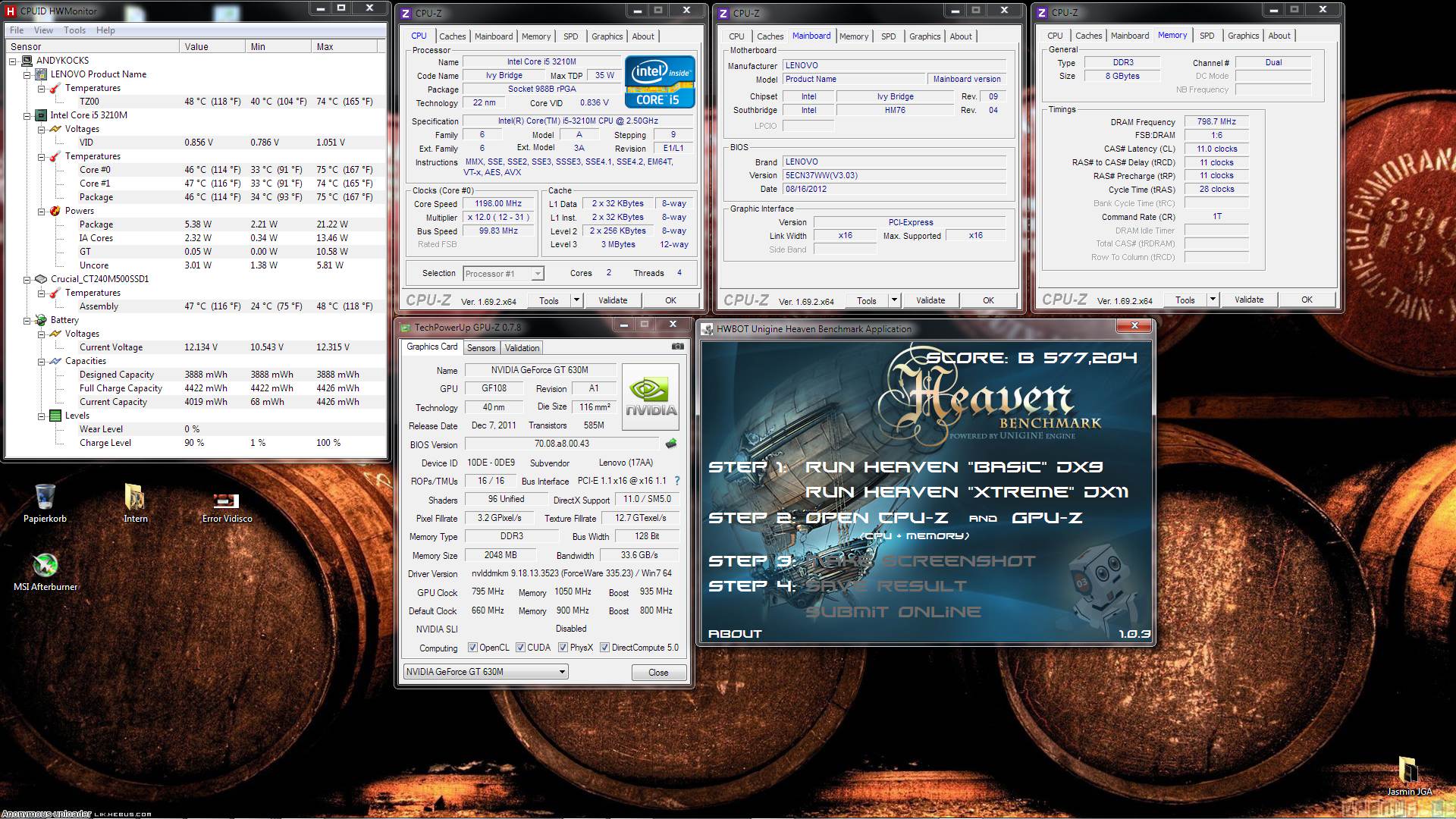Open SPD tab in the Memory CPU-Z window
This screenshot has height=819, width=1456.
pyautogui.click(x=1207, y=36)
